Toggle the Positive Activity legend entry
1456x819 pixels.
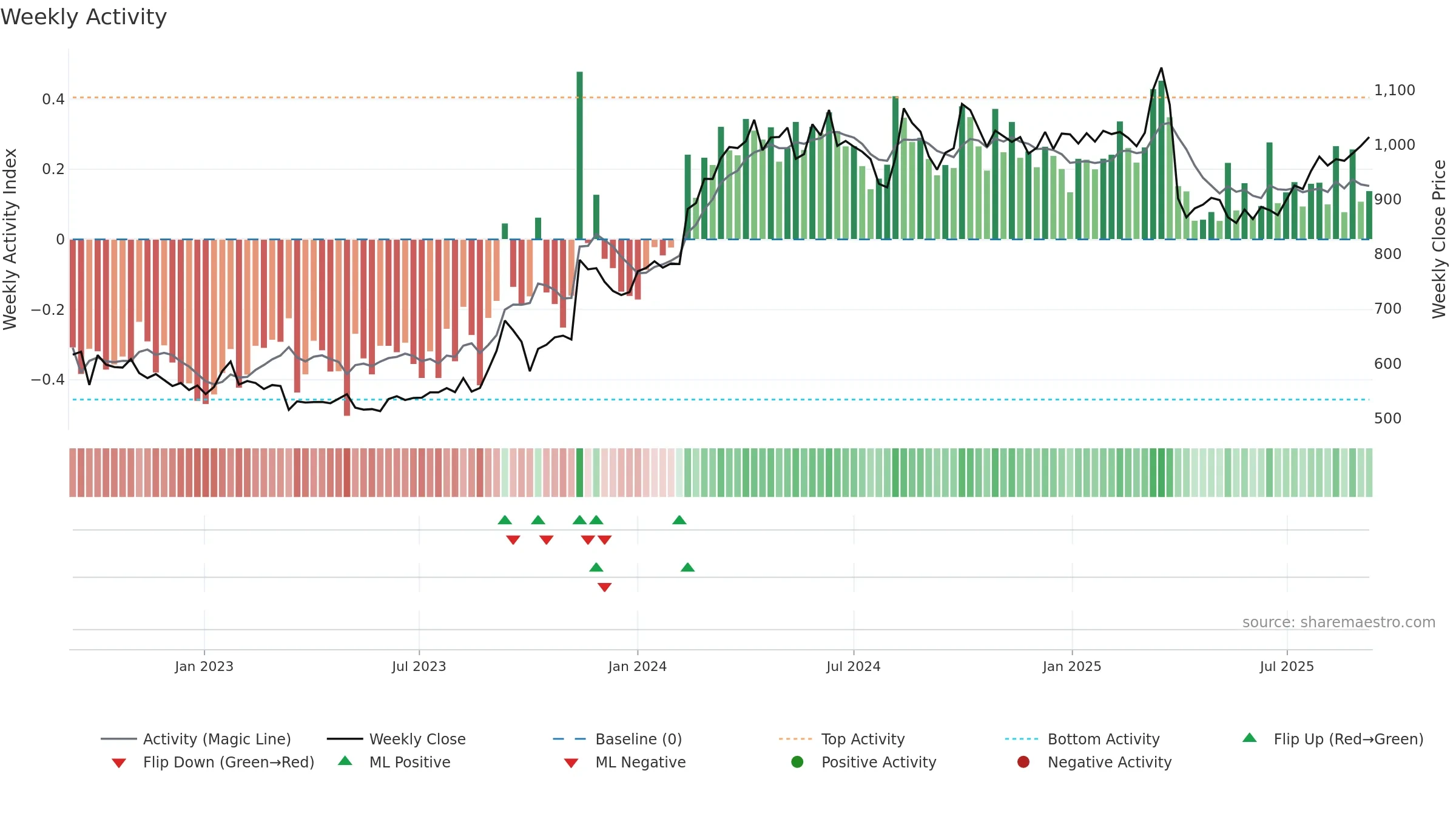pos(864,762)
